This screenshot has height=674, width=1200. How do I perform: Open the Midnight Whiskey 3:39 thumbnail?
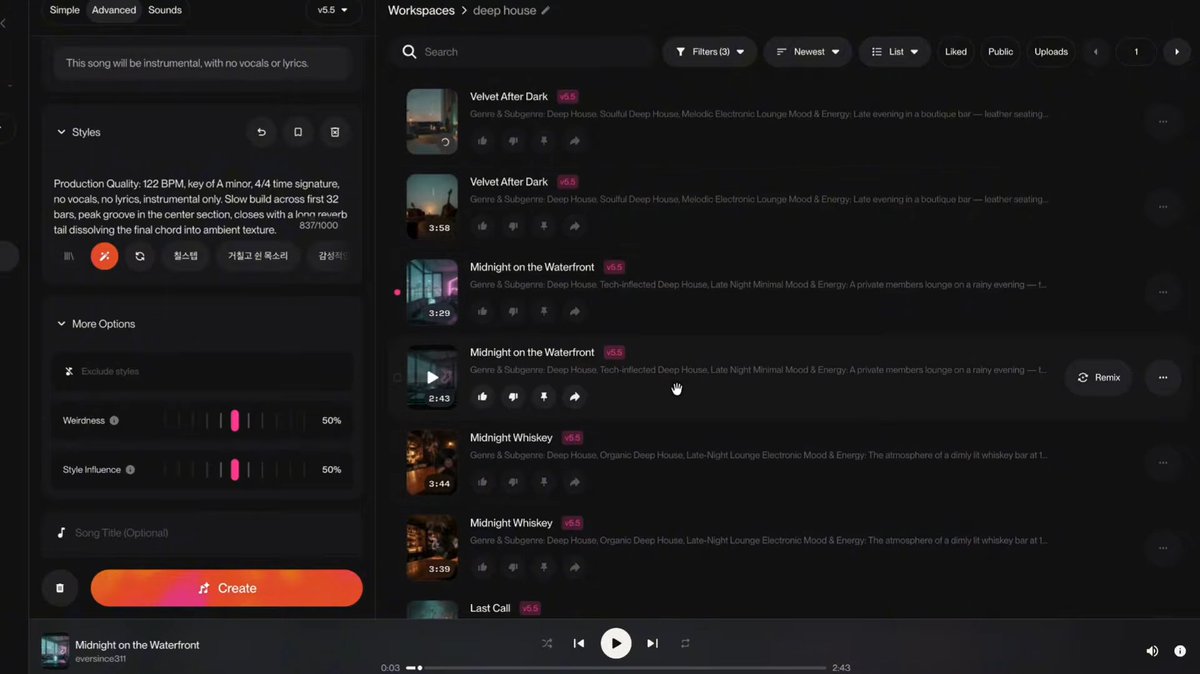tap(432, 548)
